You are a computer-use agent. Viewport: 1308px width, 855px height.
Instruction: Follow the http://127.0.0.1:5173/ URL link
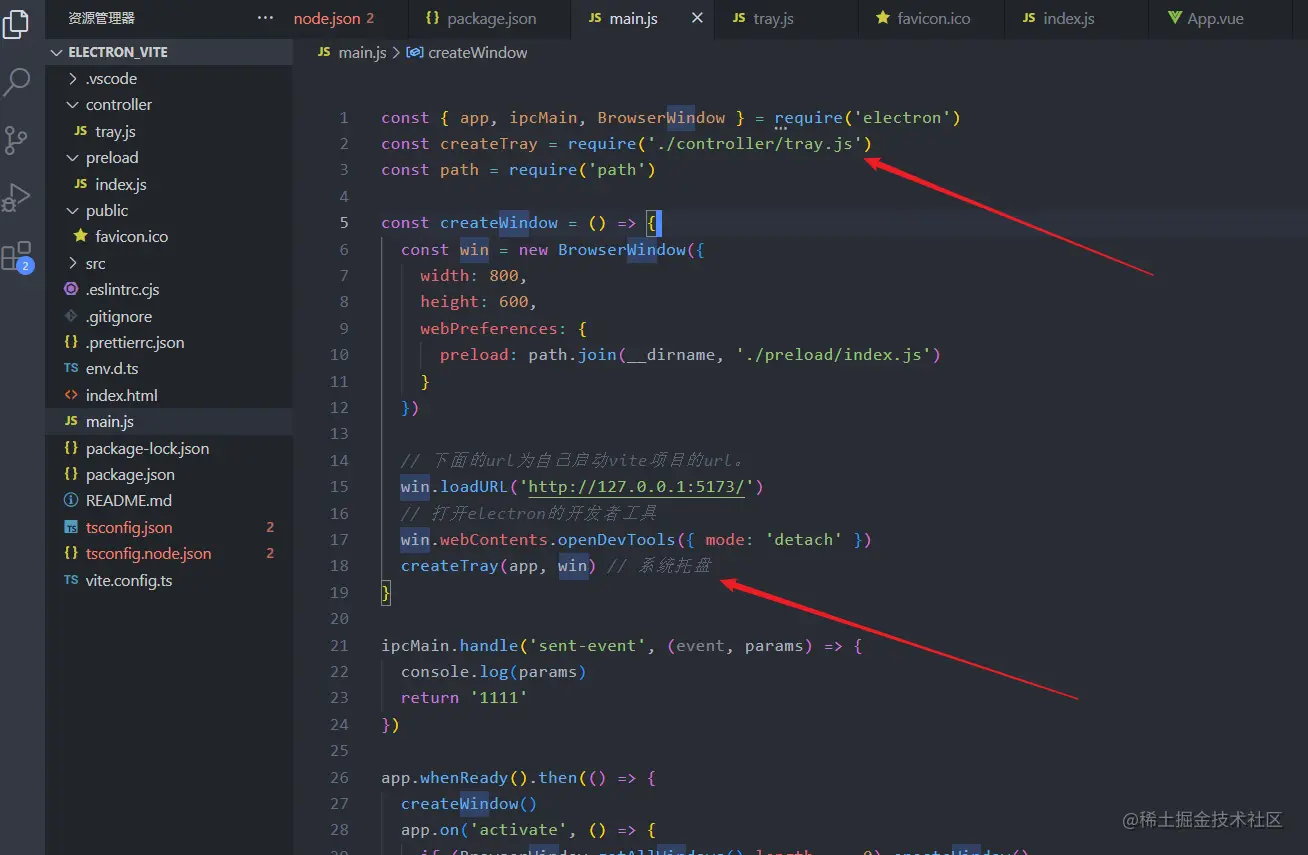[636, 487]
